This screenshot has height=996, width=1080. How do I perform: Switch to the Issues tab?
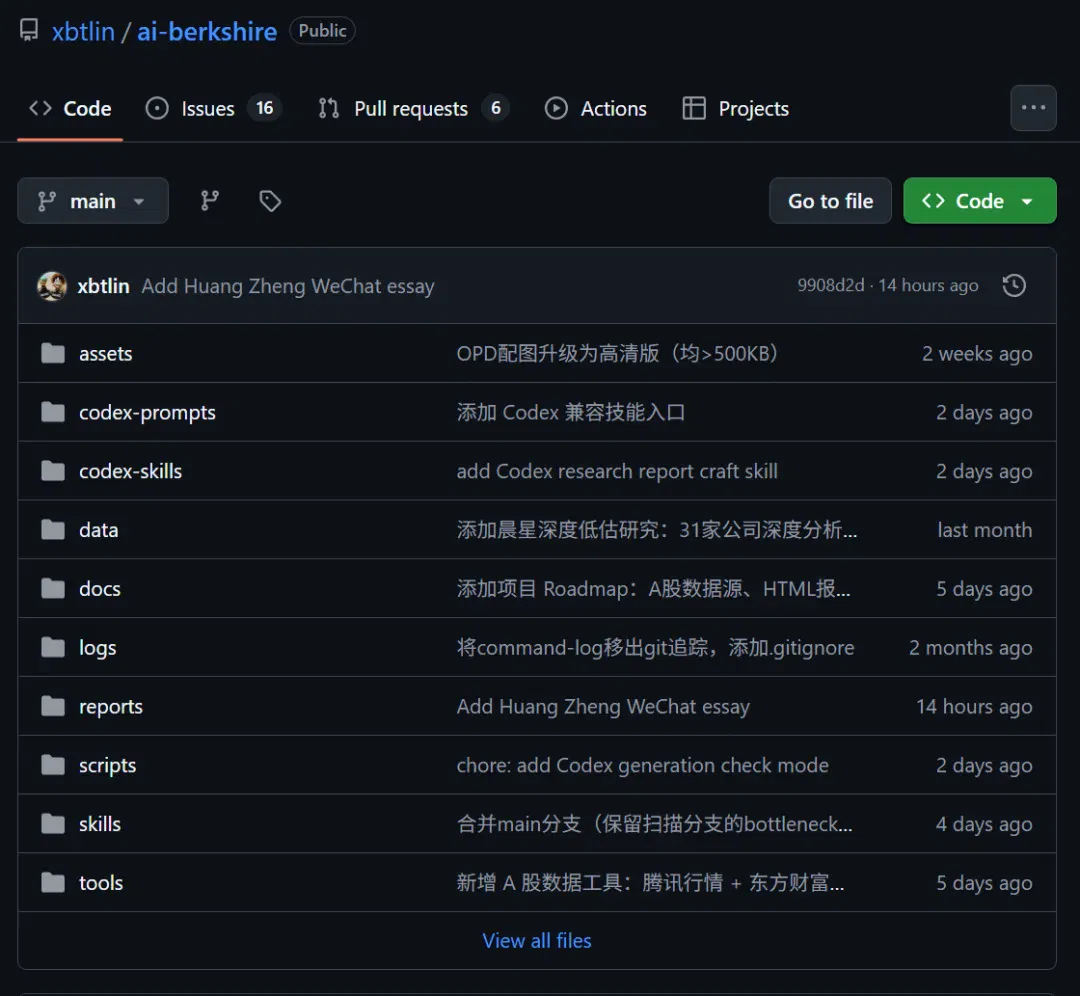(x=213, y=108)
